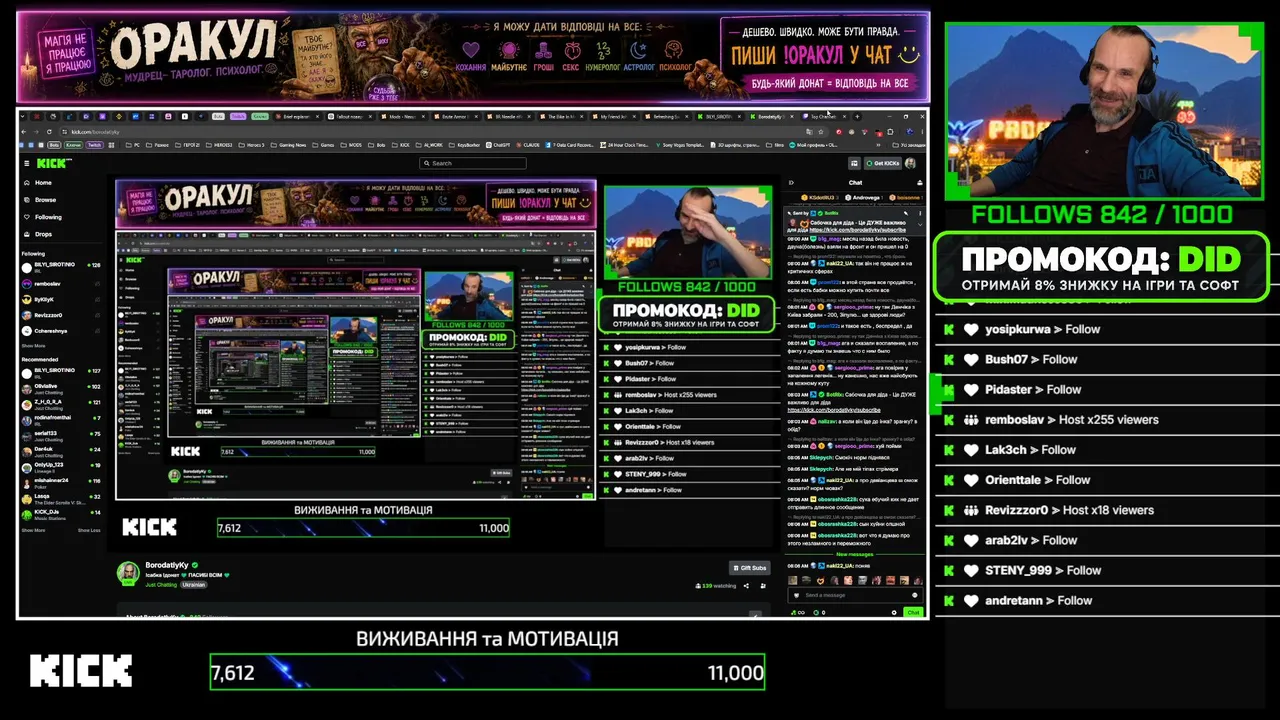Click the layout icon left of Get KICKs

pos(855,163)
